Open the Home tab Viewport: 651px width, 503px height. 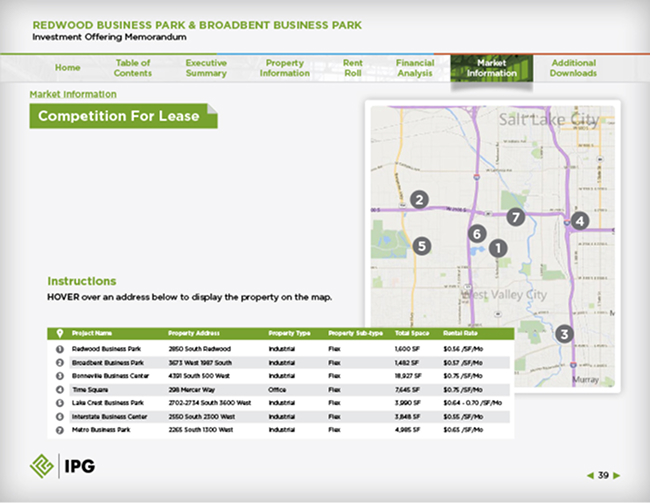[68, 68]
